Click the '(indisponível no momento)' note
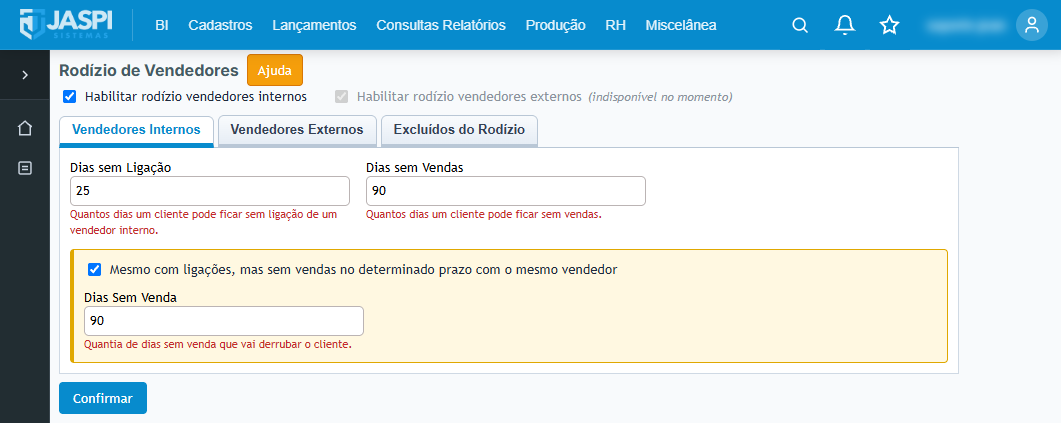This screenshot has width=1061, height=423. [x=660, y=97]
